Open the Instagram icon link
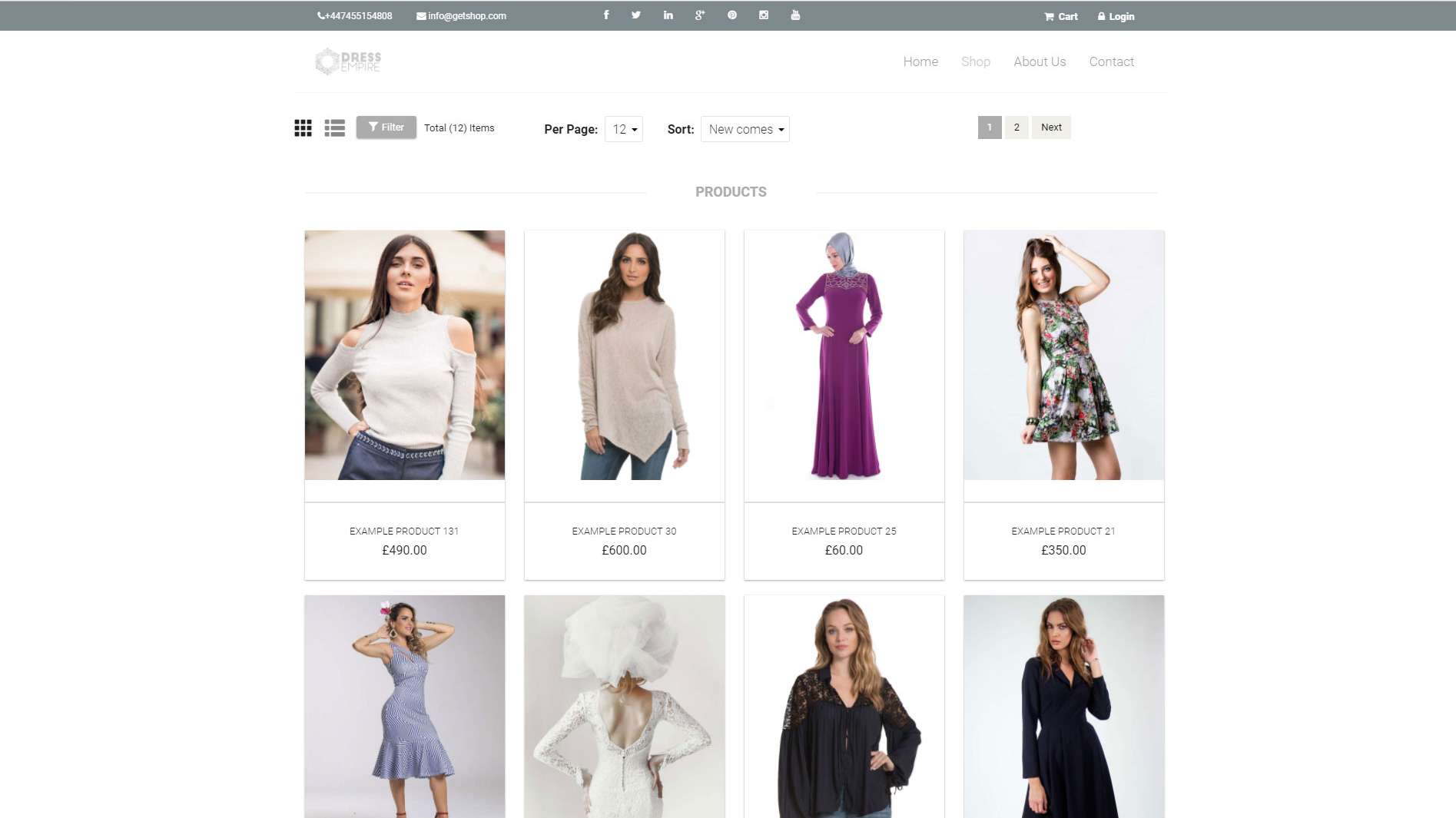This screenshot has width=1456, height=818. tap(764, 15)
